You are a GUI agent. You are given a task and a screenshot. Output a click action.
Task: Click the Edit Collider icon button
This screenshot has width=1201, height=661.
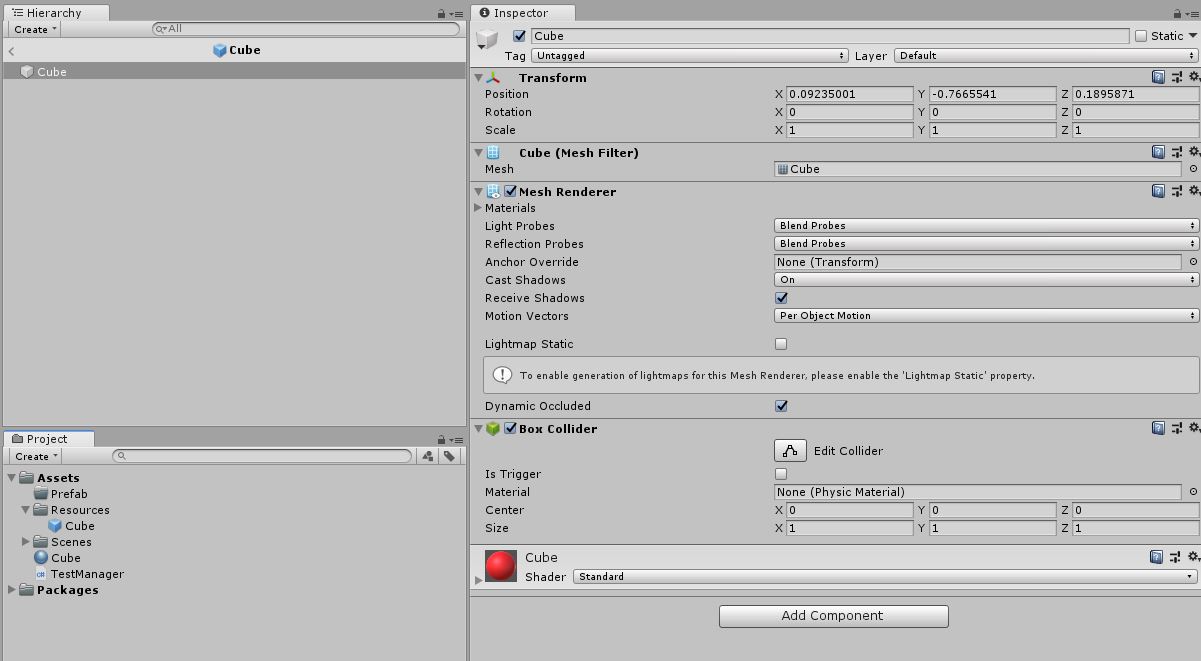[790, 451]
